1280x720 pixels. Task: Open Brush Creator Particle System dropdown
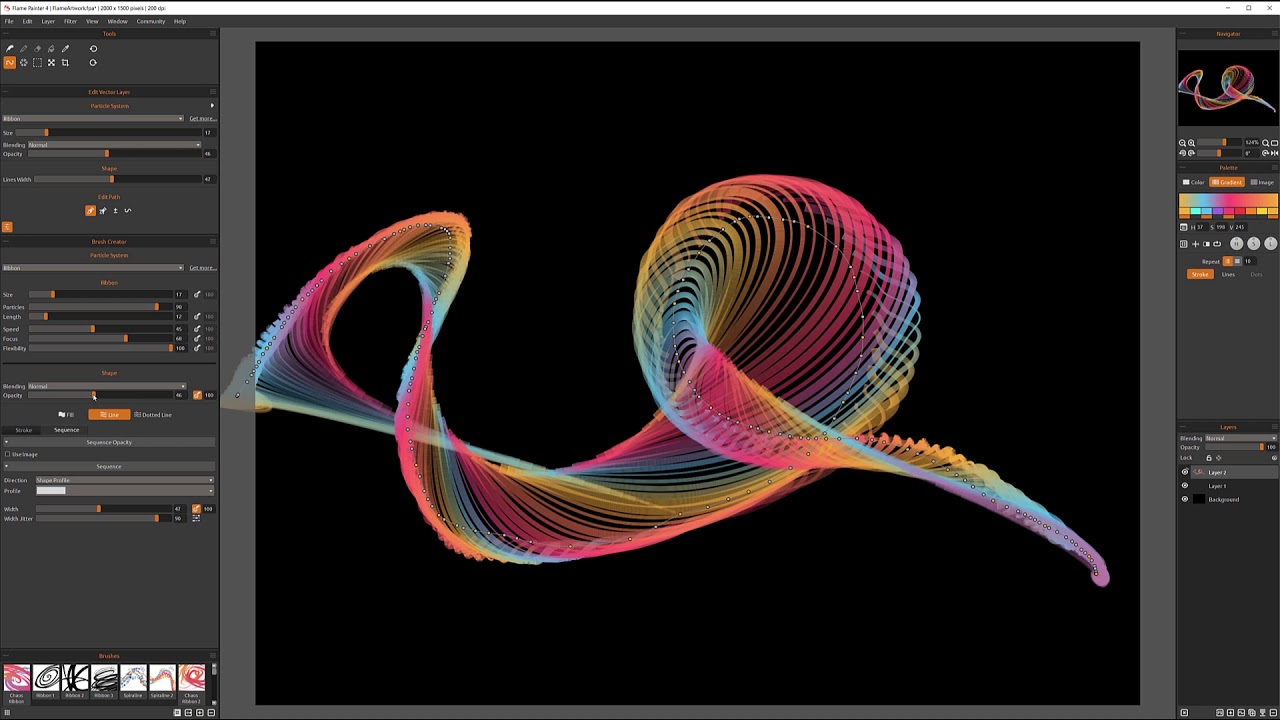pyautogui.click(x=93, y=268)
